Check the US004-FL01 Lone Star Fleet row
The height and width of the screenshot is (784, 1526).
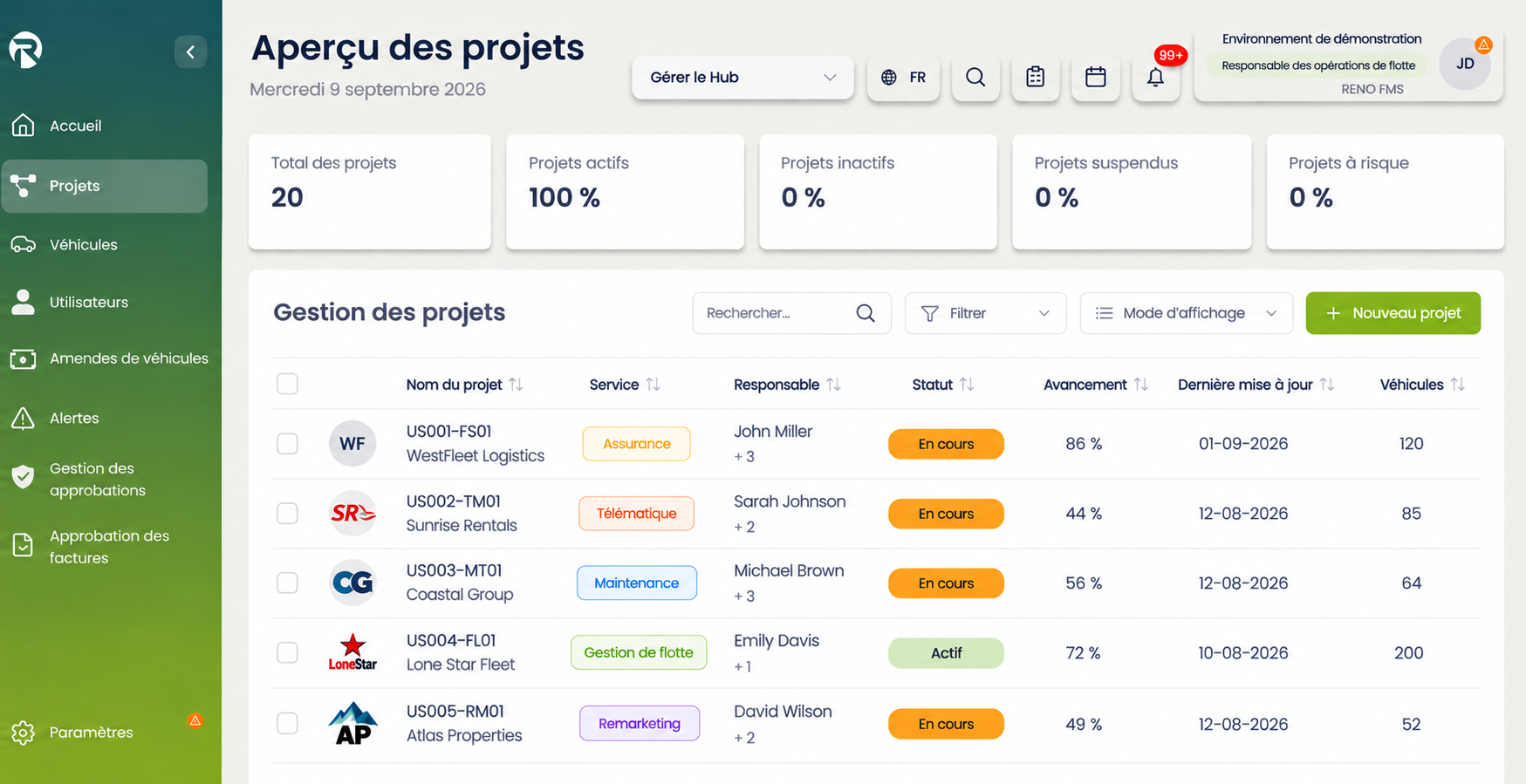(x=287, y=652)
